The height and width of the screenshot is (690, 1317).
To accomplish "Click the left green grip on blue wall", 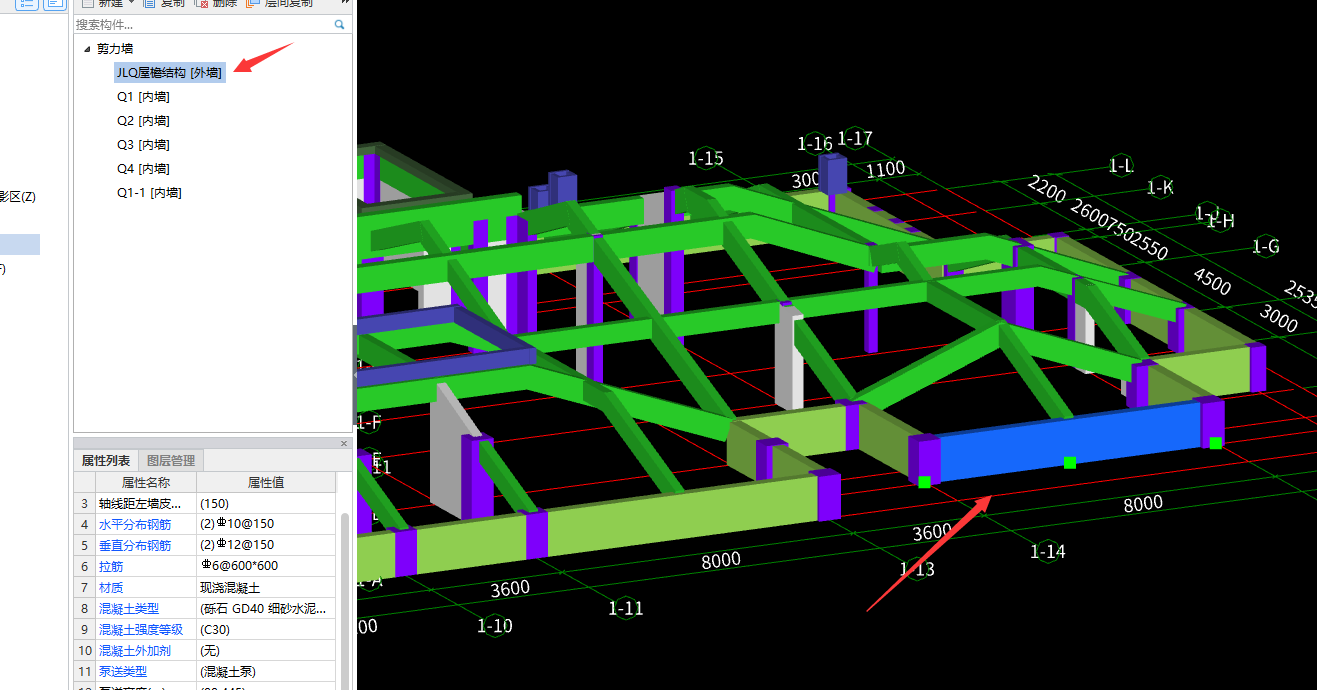I will click(x=924, y=482).
